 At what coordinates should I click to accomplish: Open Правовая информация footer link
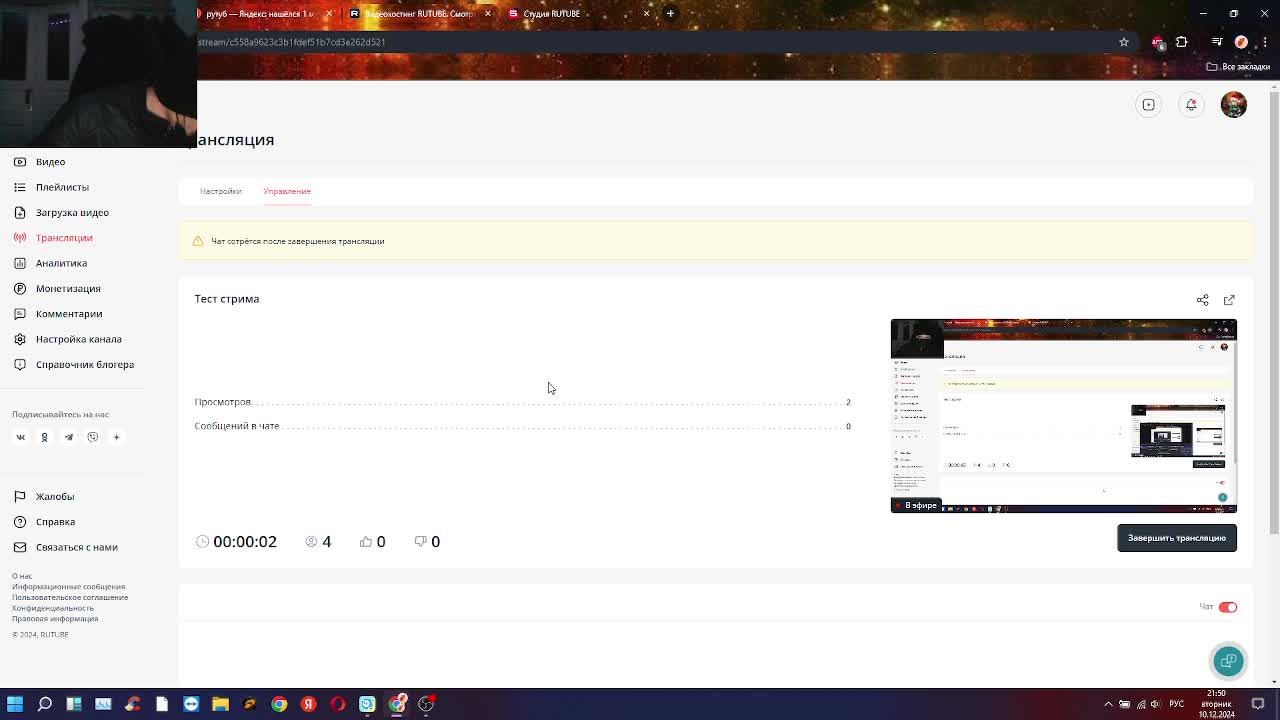tap(55, 619)
